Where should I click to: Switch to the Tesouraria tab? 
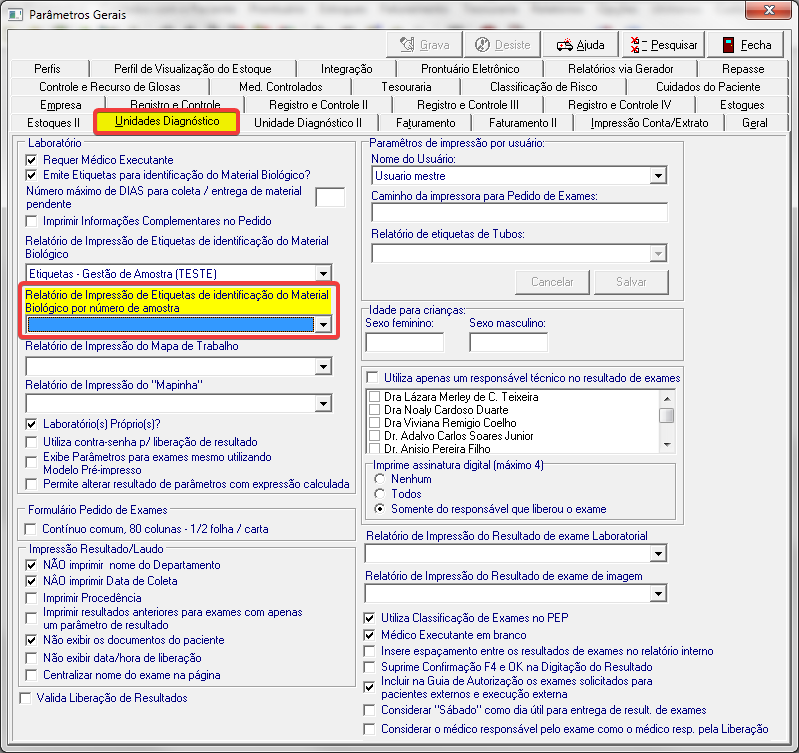coord(406,87)
